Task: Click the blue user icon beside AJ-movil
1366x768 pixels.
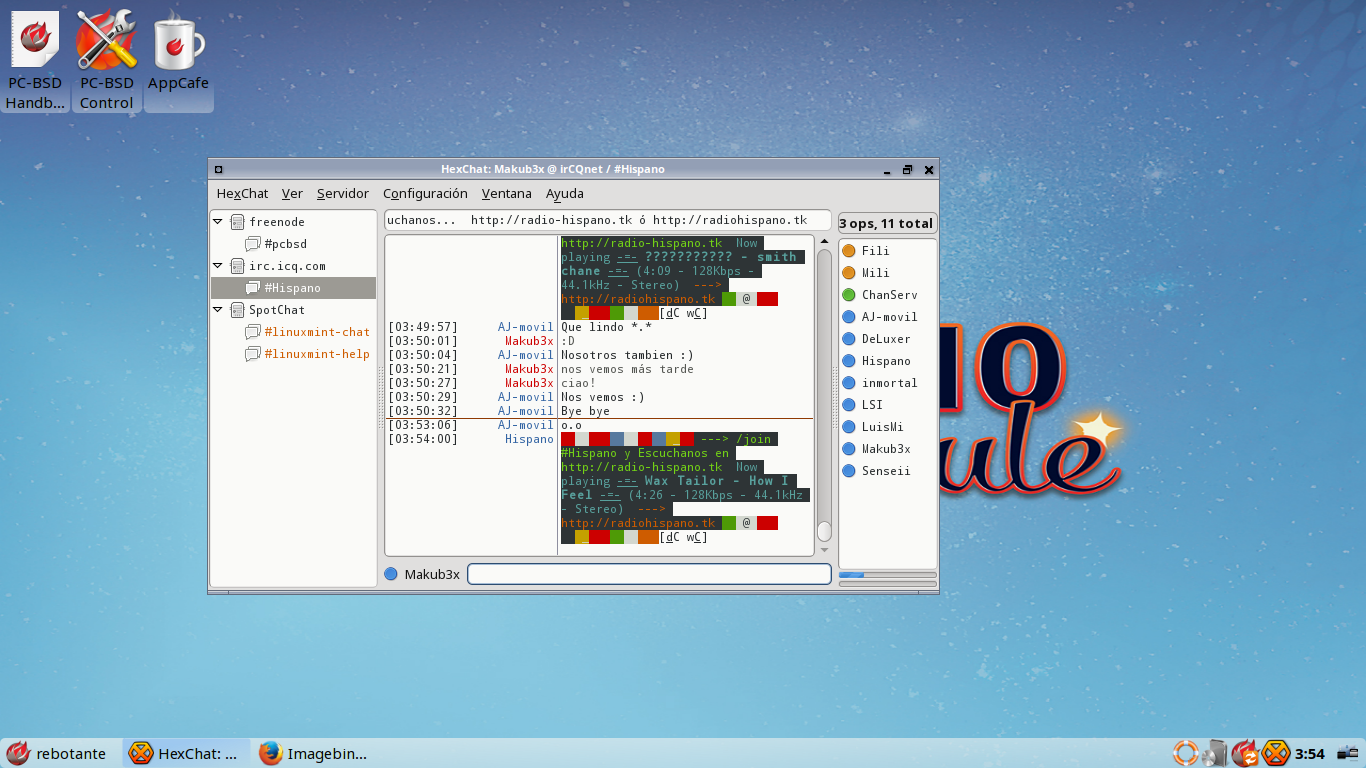Action: click(849, 317)
